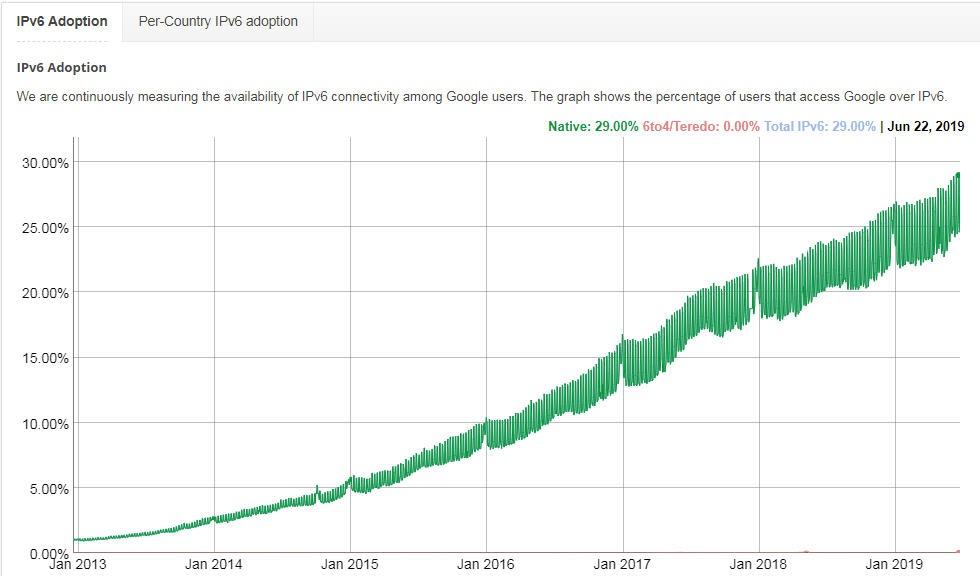Click the green Native: 29.00% legend entry
This screenshot has height=576, width=980.
pos(593,126)
